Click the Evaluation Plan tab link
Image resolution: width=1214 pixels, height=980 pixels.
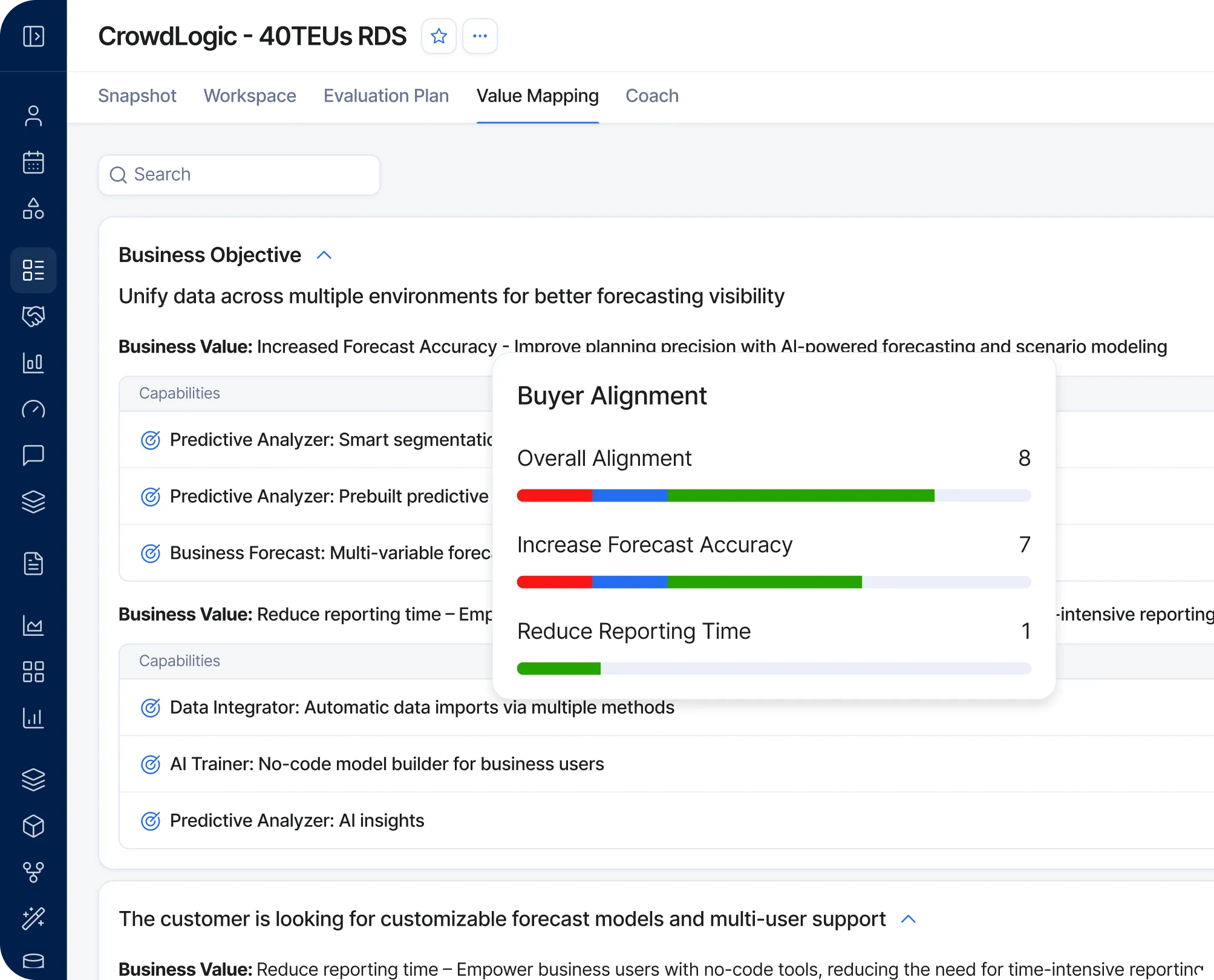[386, 96]
